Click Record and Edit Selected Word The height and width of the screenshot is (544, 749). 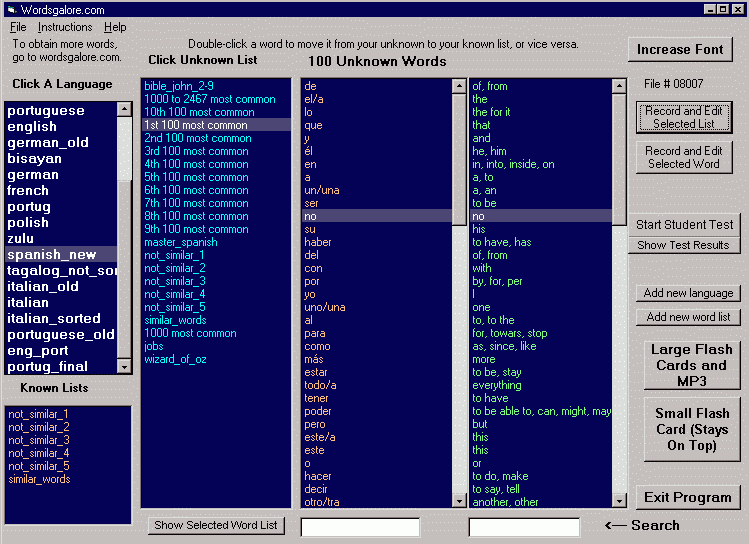pyautogui.click(x=684, y=158)
